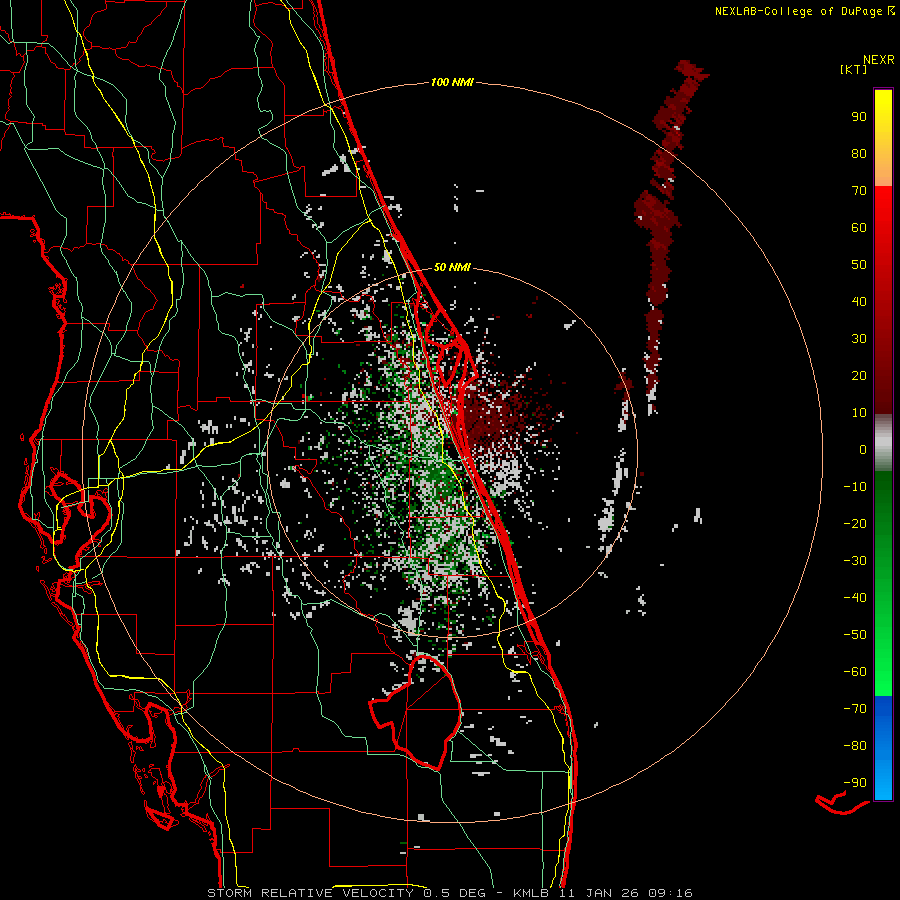Click the -70 knot scale label
Image resolution: width=900 pixels, height=900 pixels.
855,709
